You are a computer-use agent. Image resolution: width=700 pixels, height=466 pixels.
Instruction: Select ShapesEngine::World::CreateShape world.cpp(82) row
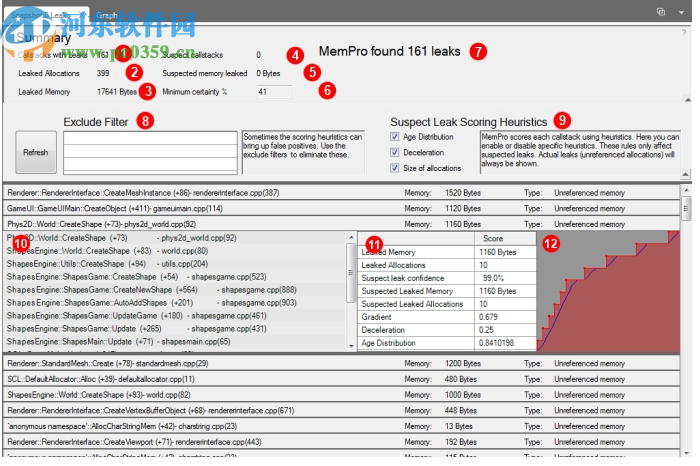click(342, 395)
